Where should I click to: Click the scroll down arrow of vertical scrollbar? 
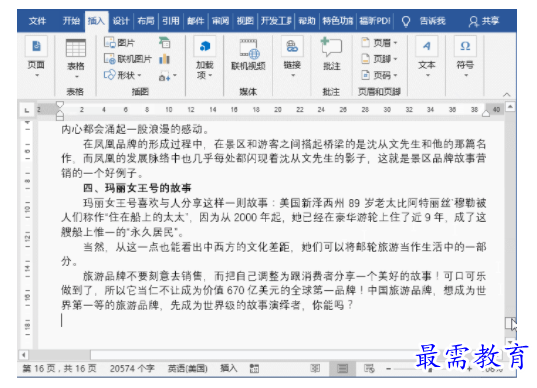click(x=510, y=342)
